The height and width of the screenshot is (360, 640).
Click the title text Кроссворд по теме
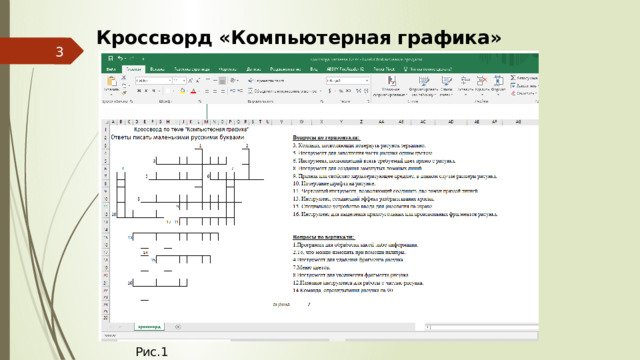pyautogui.click(x=191, y=129)
